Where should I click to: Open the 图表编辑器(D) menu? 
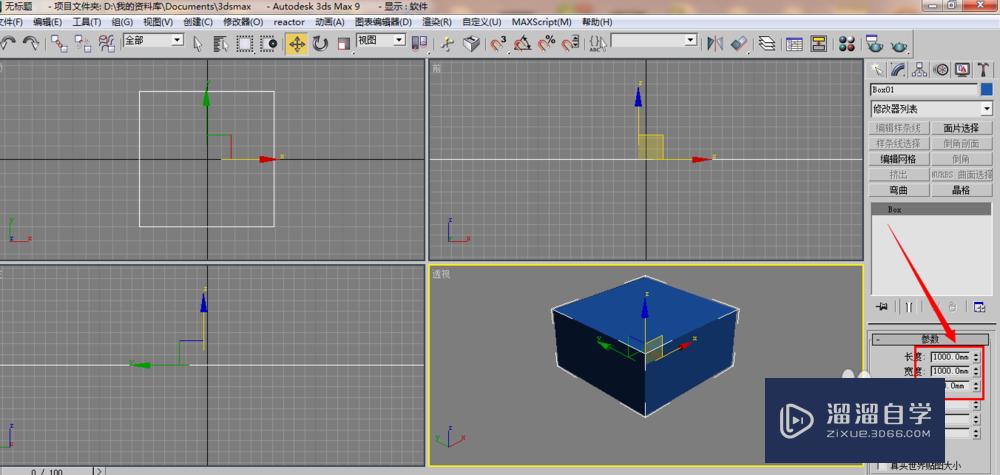click(383, 22)
